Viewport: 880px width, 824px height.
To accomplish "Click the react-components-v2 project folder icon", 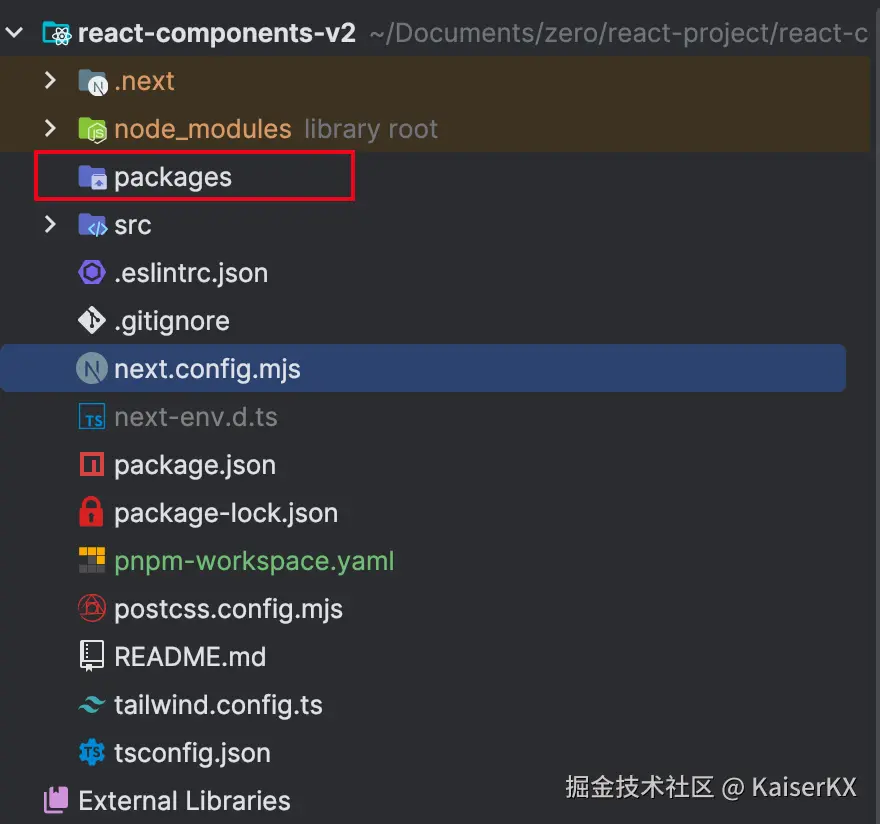I will (57, 33).
